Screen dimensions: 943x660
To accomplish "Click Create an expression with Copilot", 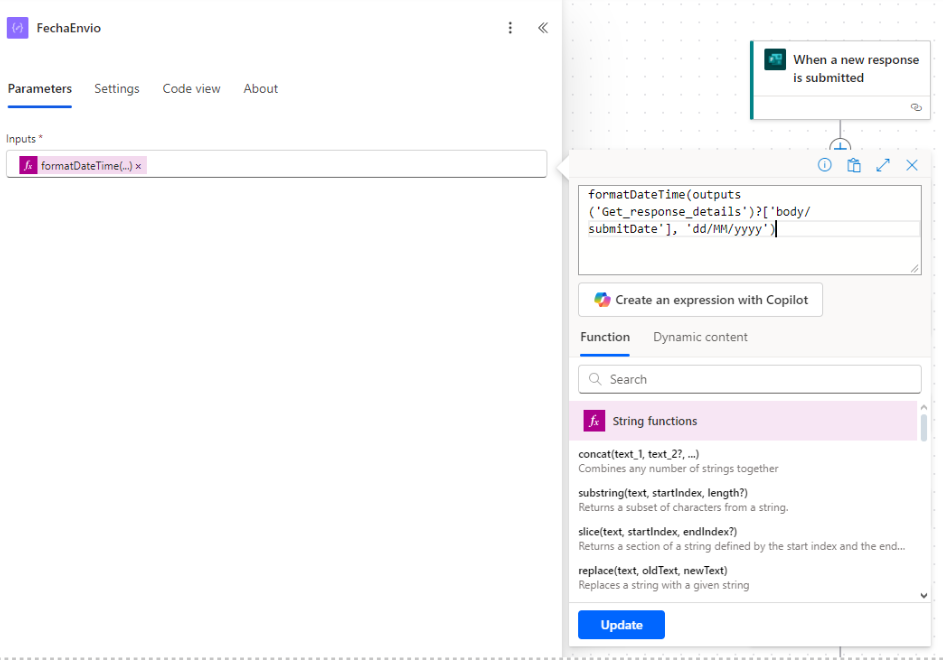I will (700, 300).
